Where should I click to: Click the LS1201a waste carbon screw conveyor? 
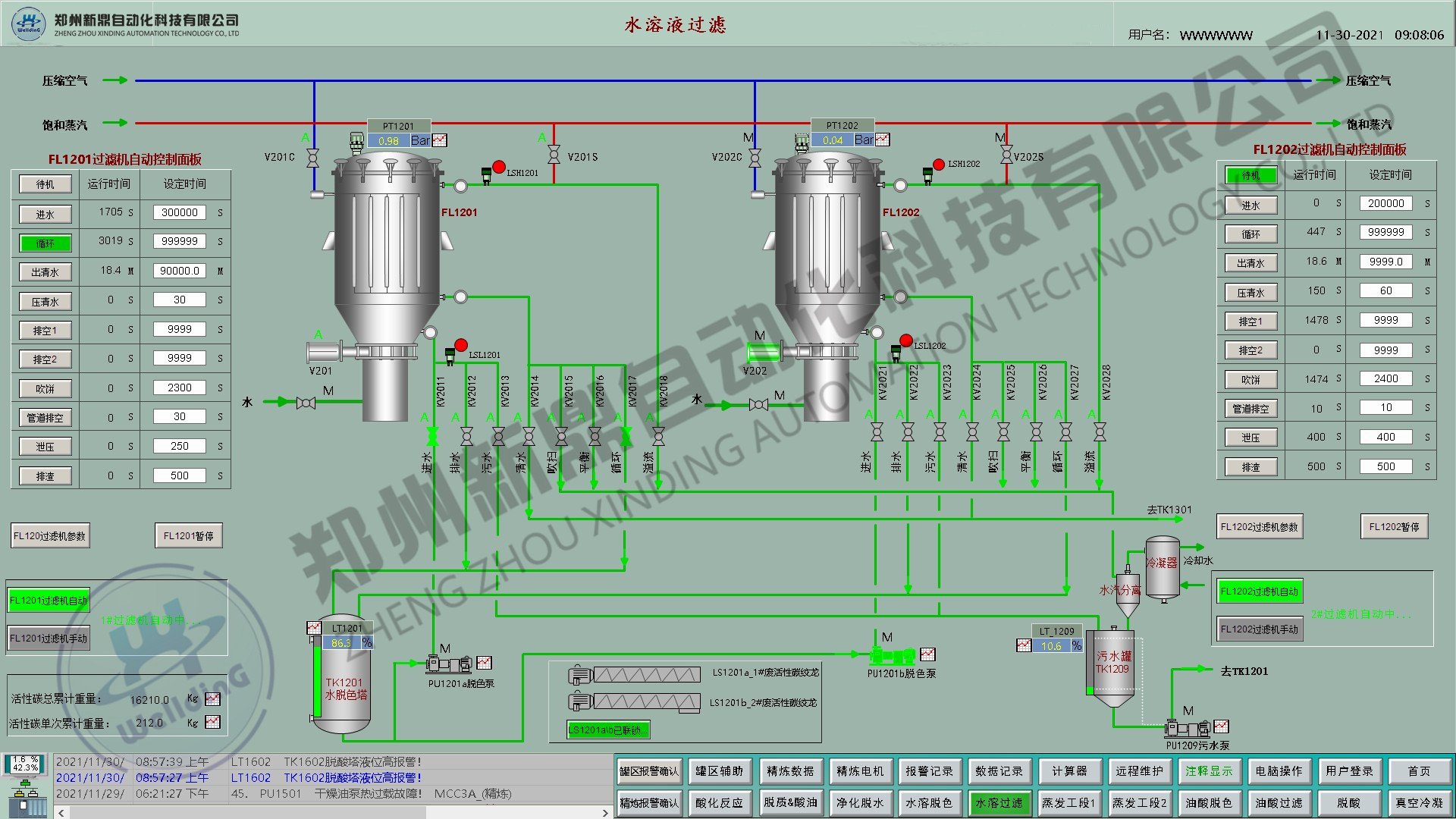pyautogui.click(x=635, y=674)
